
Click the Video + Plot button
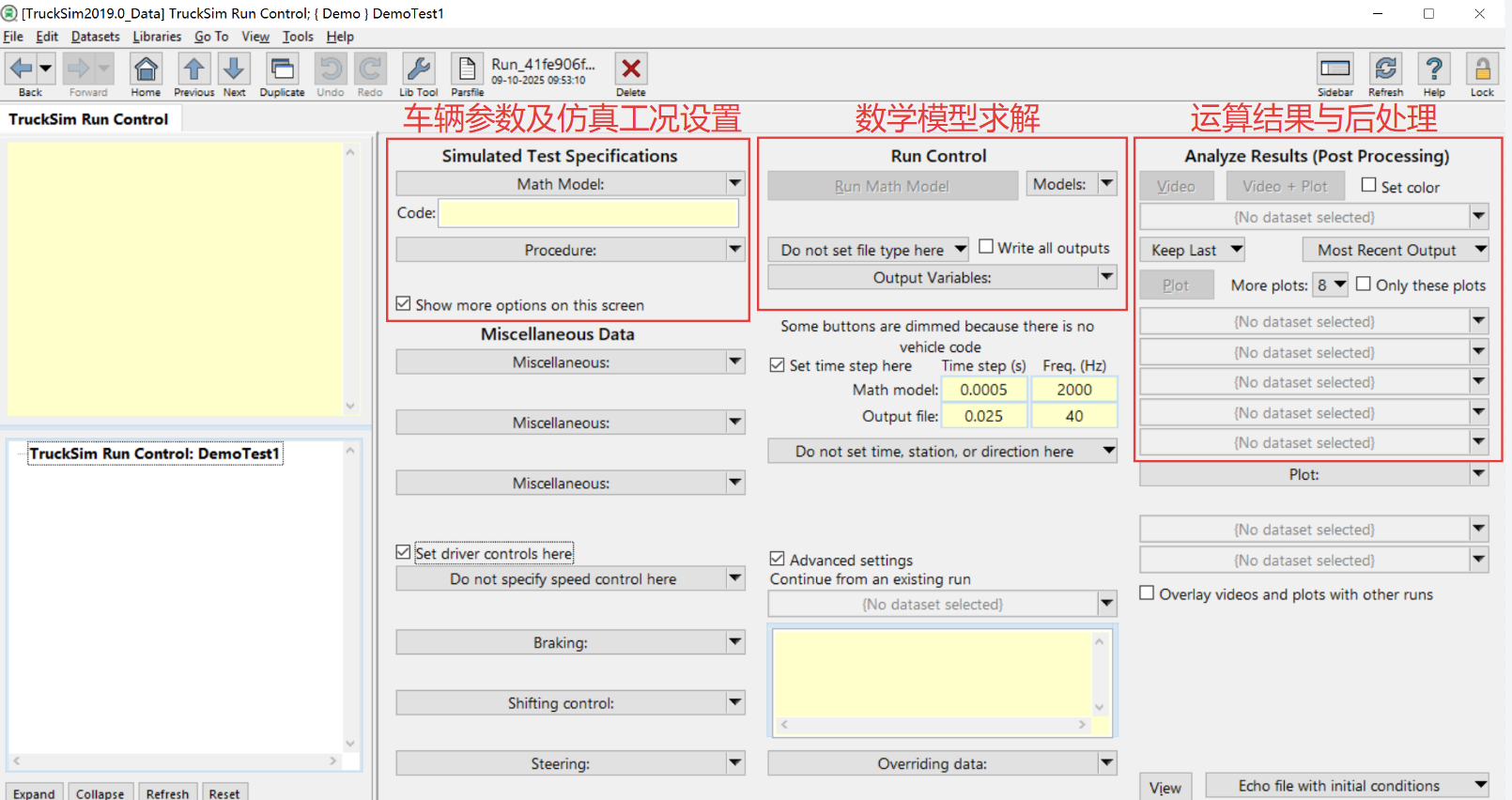(1285, 187)
